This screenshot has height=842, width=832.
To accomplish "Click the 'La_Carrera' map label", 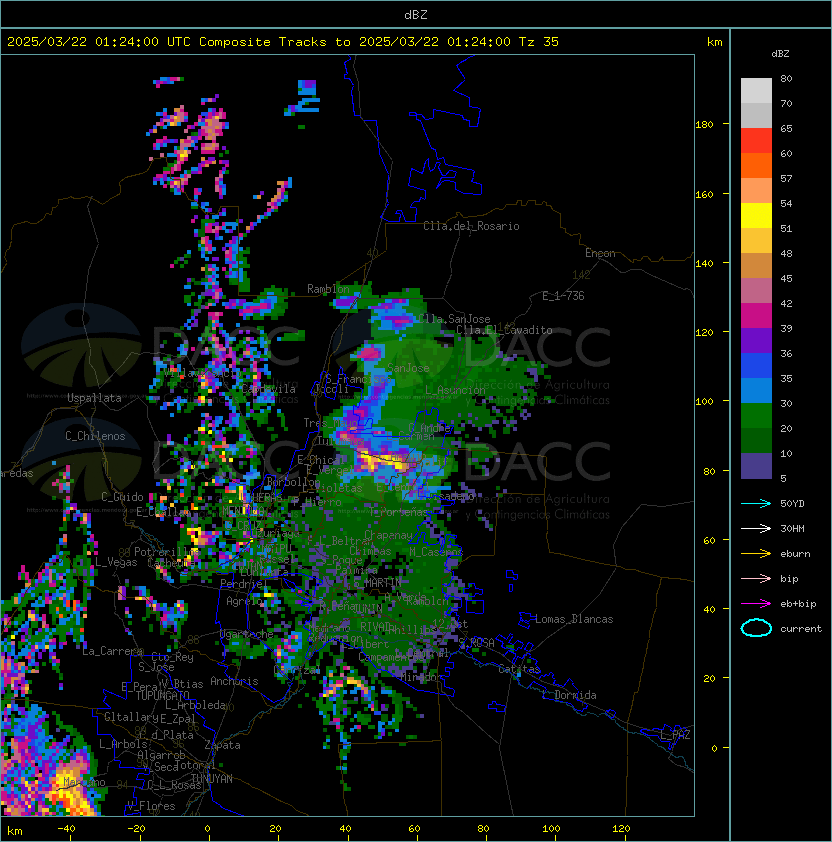I will 113,651.
